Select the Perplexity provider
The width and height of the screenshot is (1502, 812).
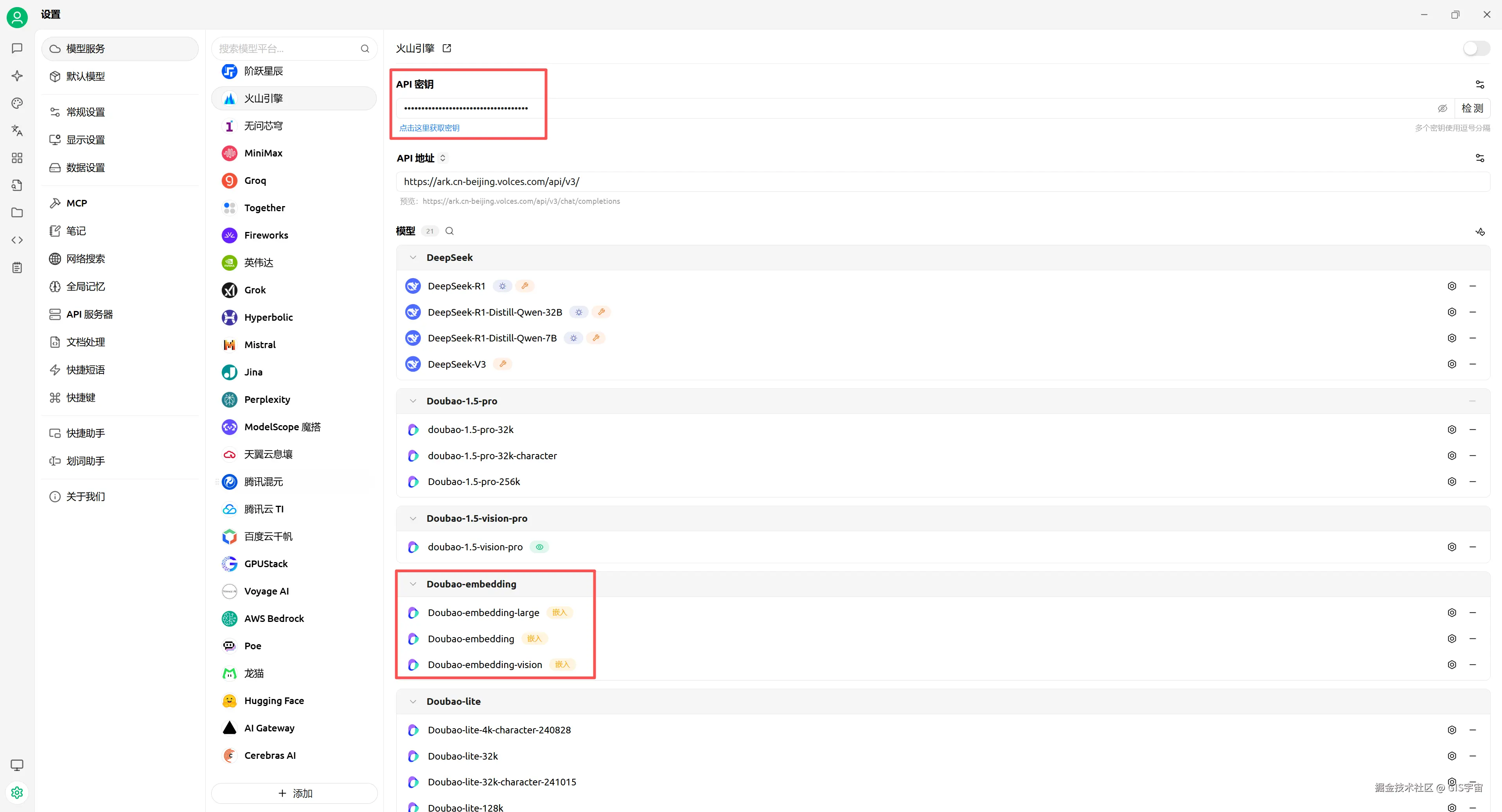coord(267,399)
